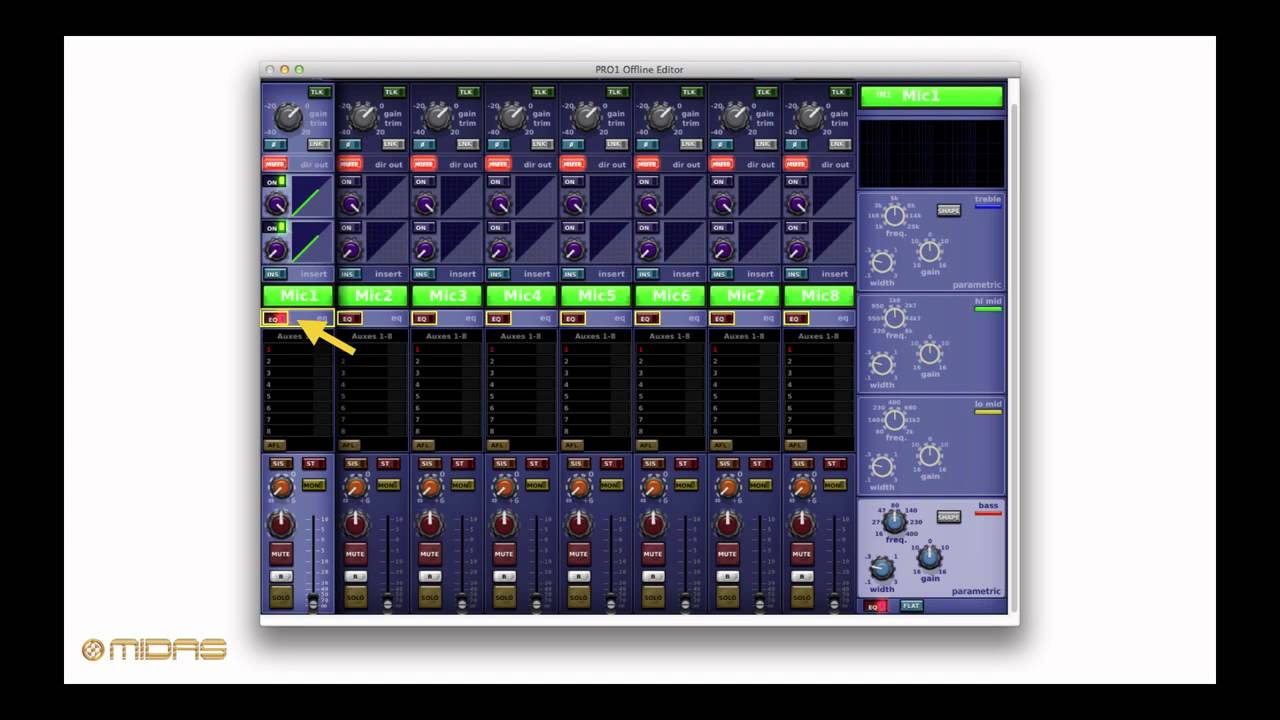Toggle the dir out MUTE on Mic7
Screen dimensions: 1280x720
click(721, 164)
